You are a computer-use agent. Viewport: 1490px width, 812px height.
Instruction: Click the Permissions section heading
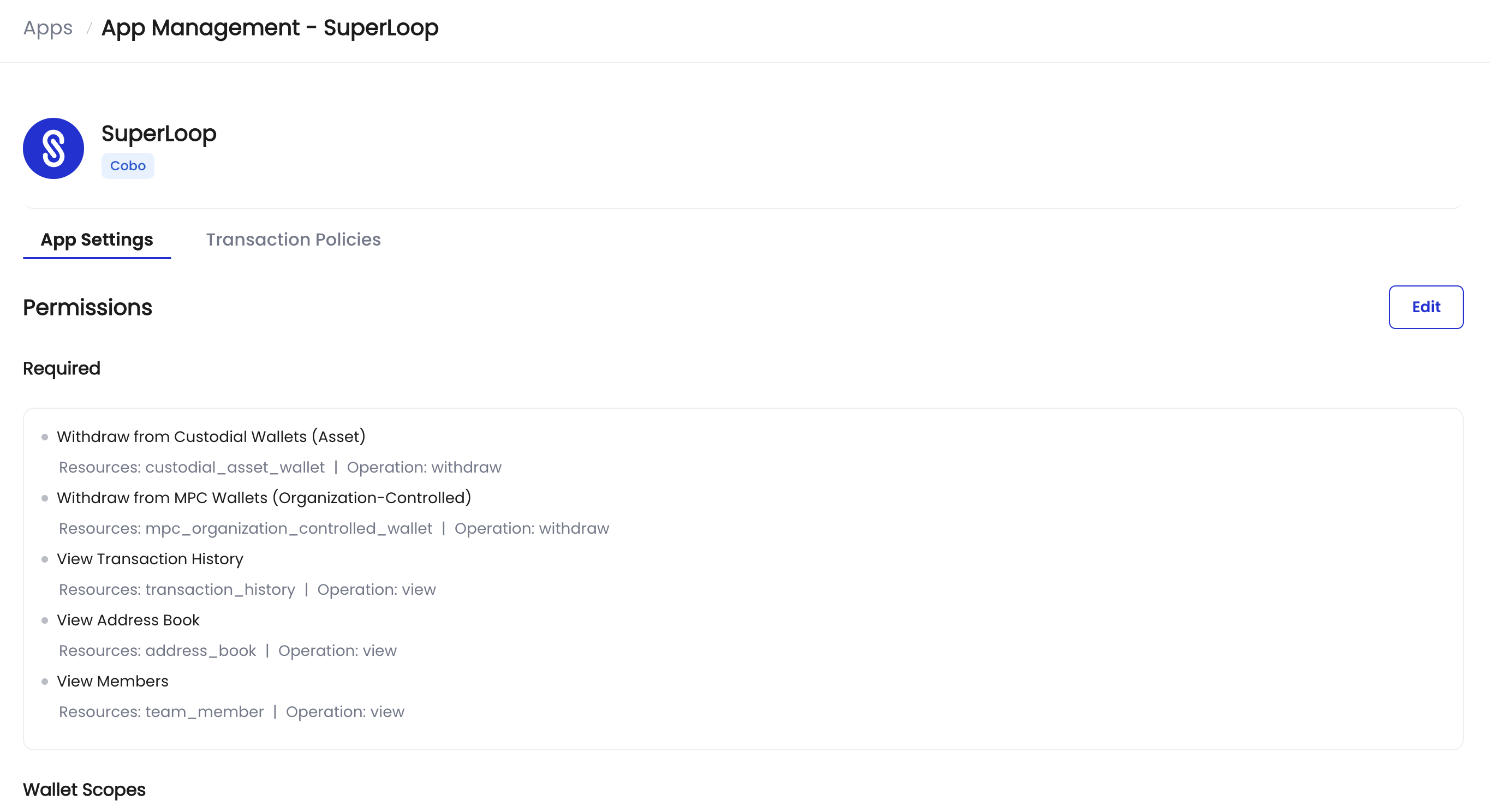click(87, 307)
